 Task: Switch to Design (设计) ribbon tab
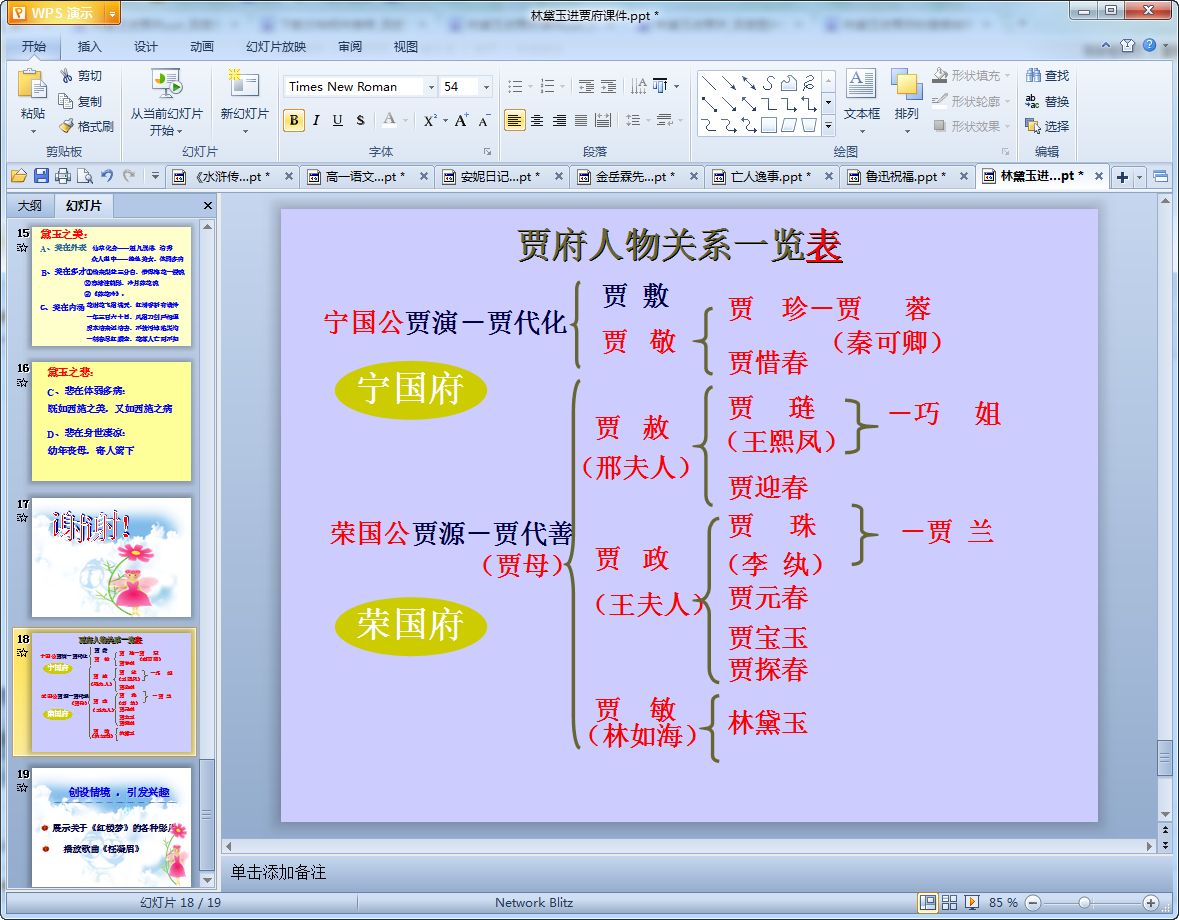click(145, 47)
